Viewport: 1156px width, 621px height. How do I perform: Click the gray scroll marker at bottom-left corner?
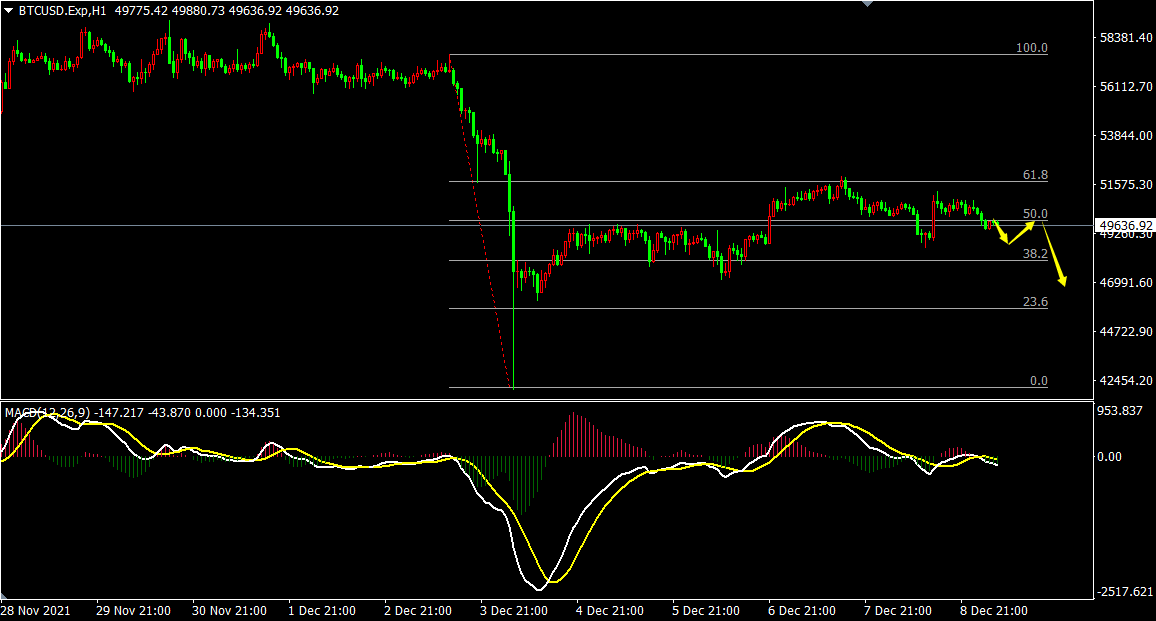pos(4,596)
